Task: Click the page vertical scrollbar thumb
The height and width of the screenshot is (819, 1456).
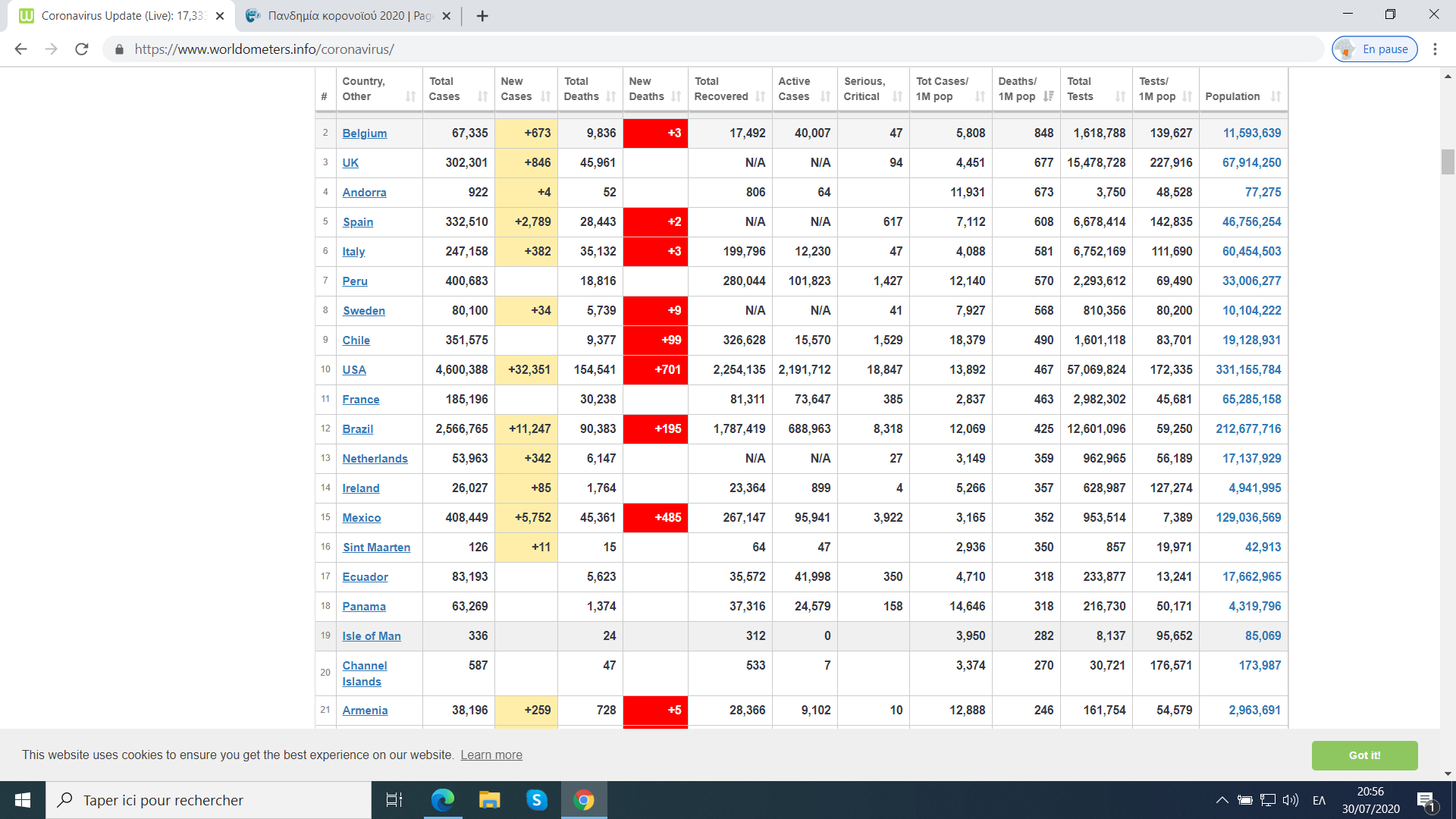Action: click(x=1448, y=162)
